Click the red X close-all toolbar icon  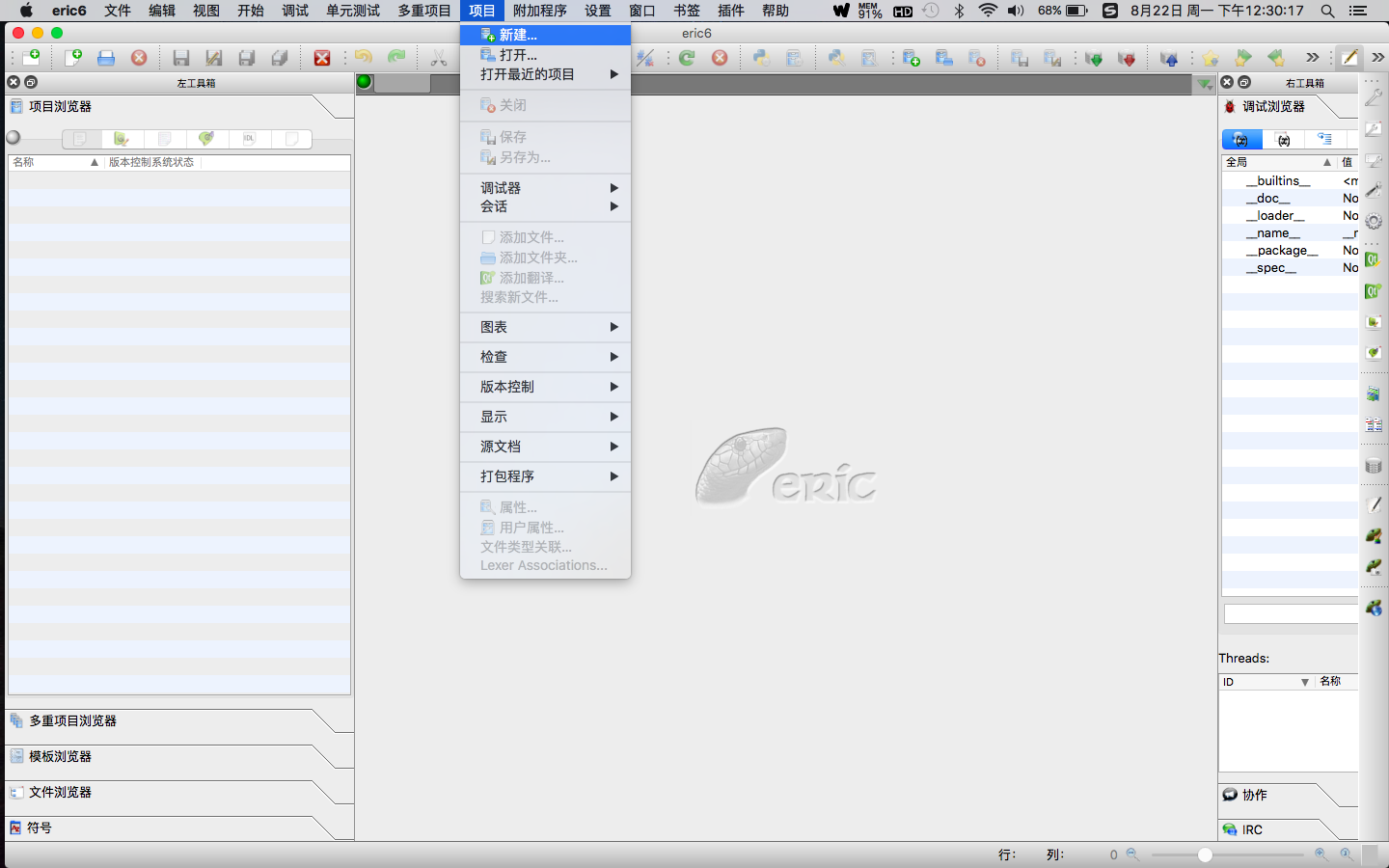click(x=322, y=58)
